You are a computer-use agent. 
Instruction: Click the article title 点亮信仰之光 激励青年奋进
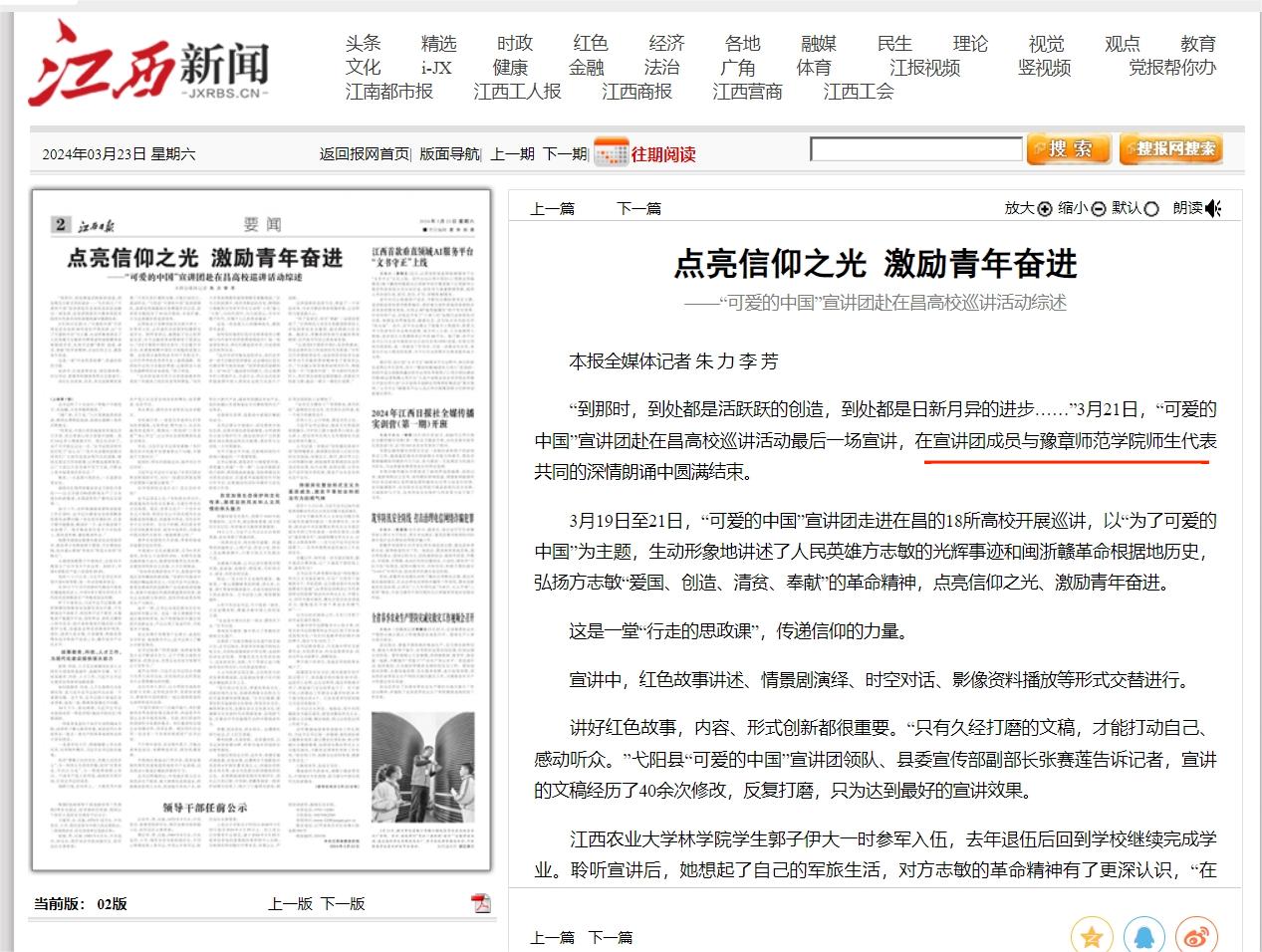tap(876, 263)
